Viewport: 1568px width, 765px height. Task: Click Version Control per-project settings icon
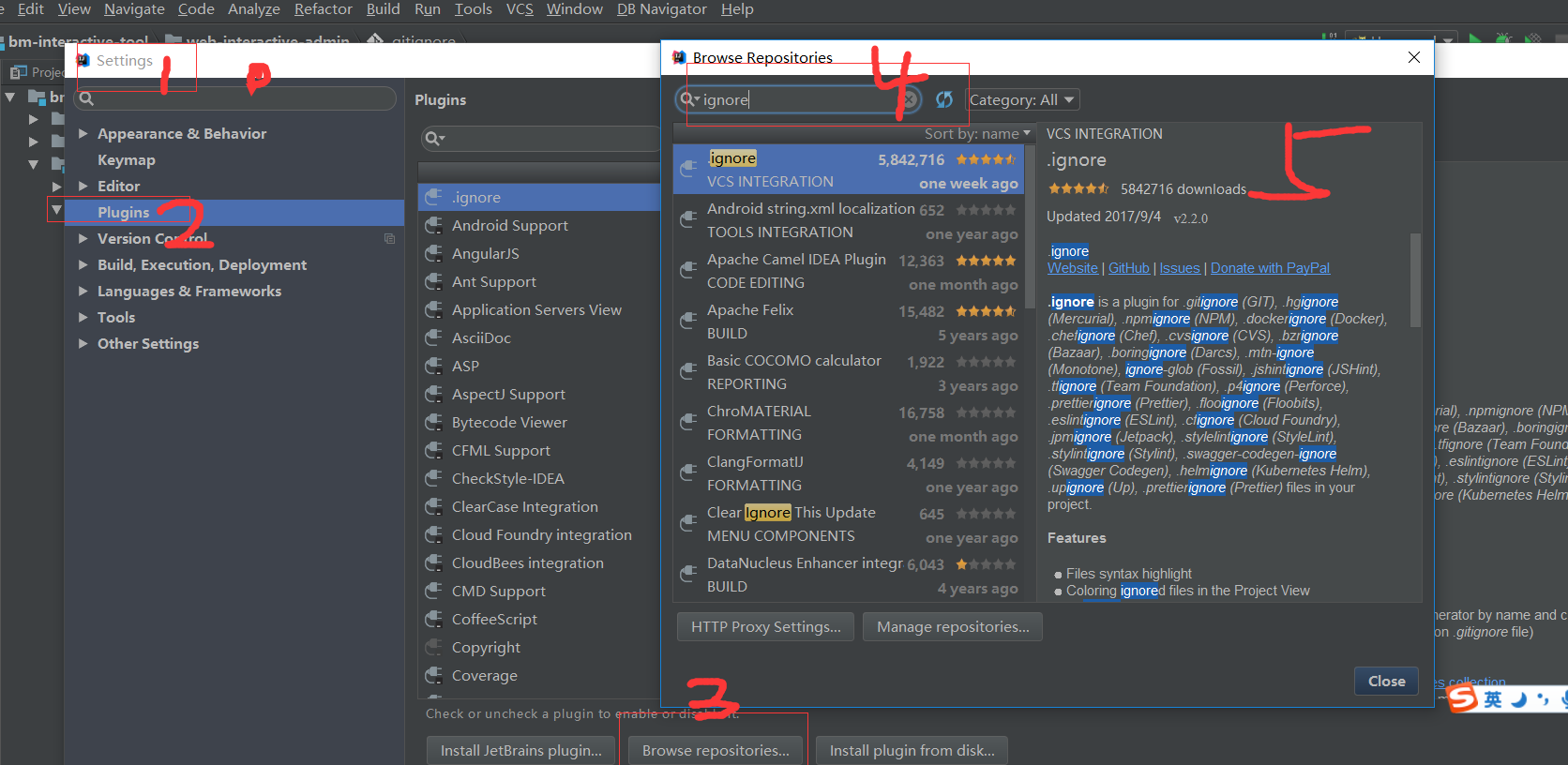pos(389,238)
